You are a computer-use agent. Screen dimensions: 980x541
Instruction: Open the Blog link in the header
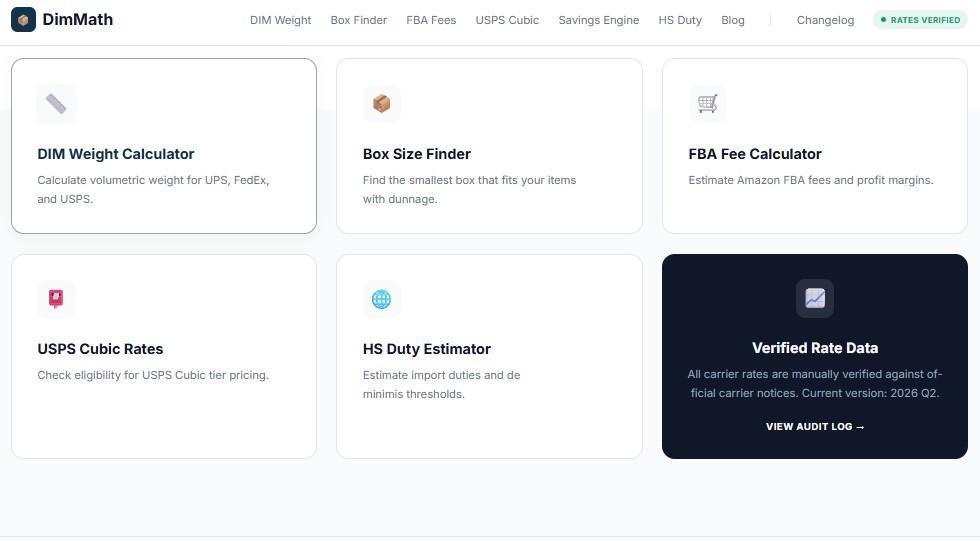[x=732, y=20]
